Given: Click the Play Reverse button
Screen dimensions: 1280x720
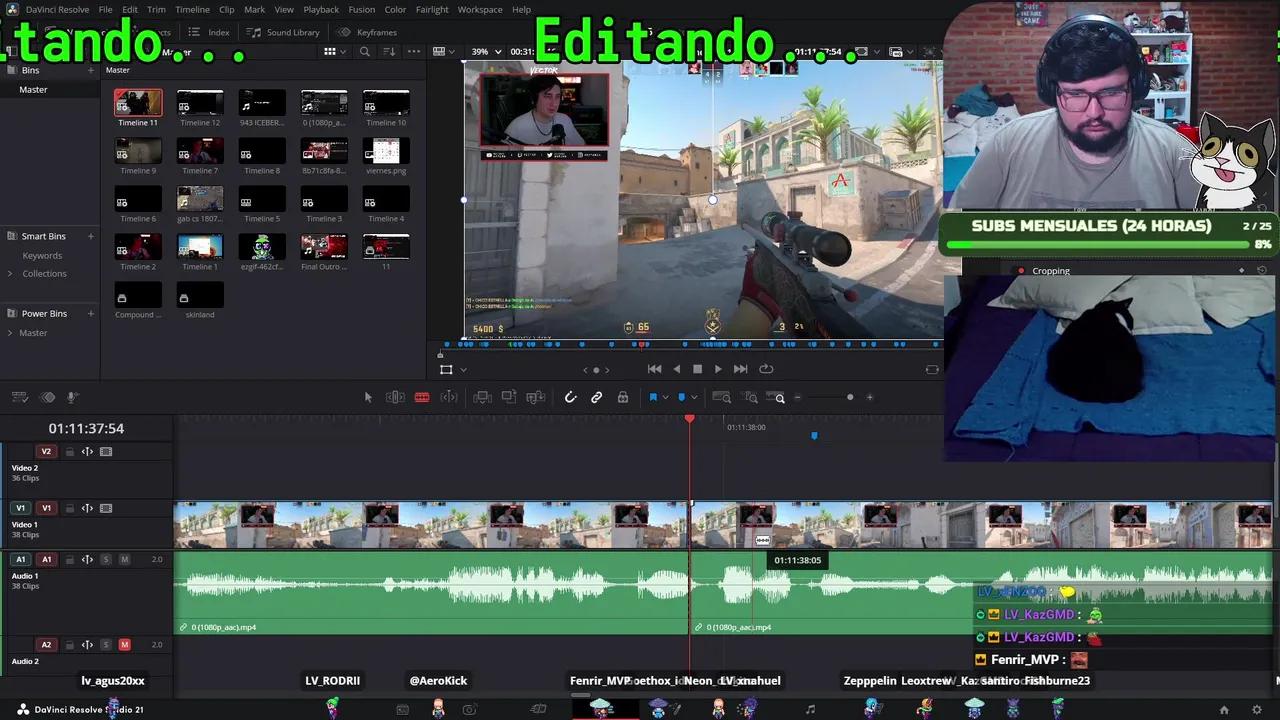Looking at the screenshot, I should click(x=677, y=369).
